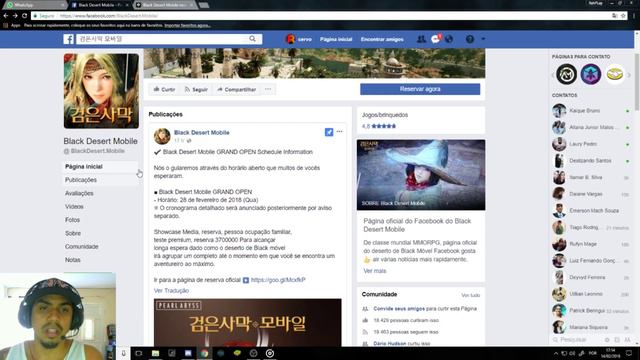Click the page profile picture
This screenshot has height=360, width=640.
coord(101,91)
